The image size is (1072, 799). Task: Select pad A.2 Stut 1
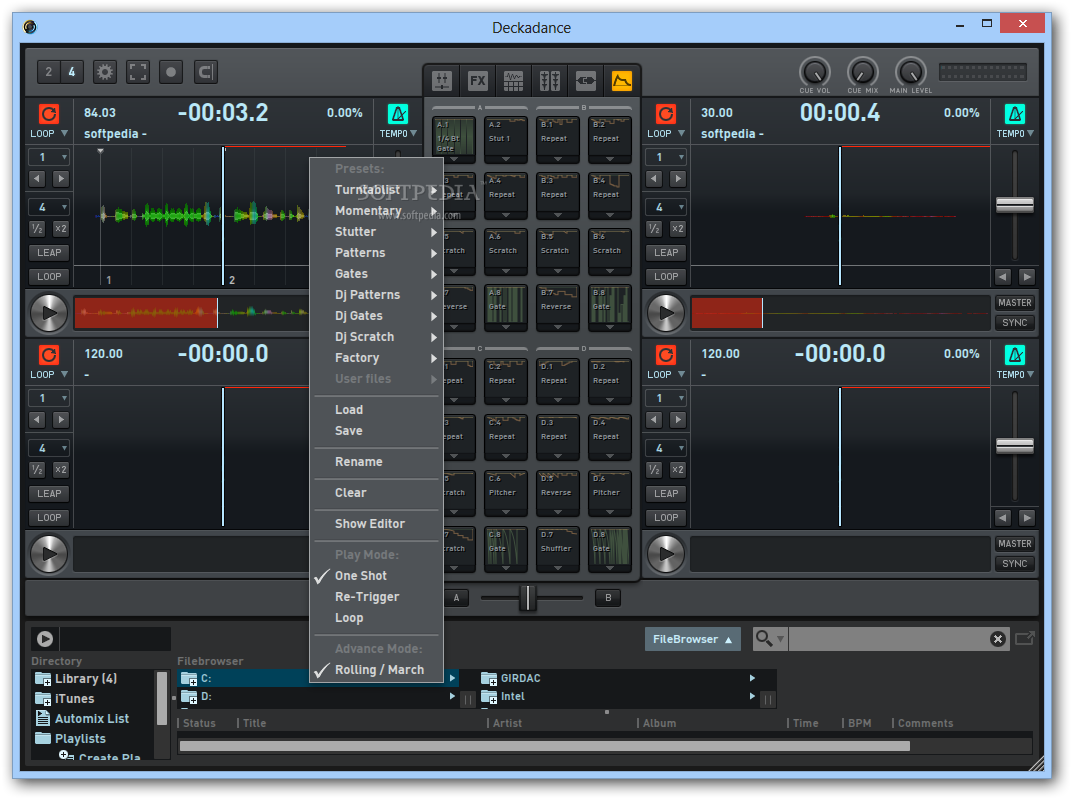click(506, 139)
